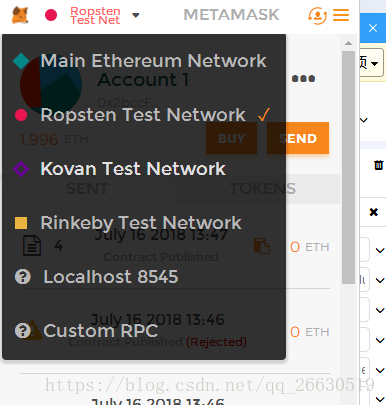Open the network dropdown arrow
386x405 pixels.
[x=136, y=15]
